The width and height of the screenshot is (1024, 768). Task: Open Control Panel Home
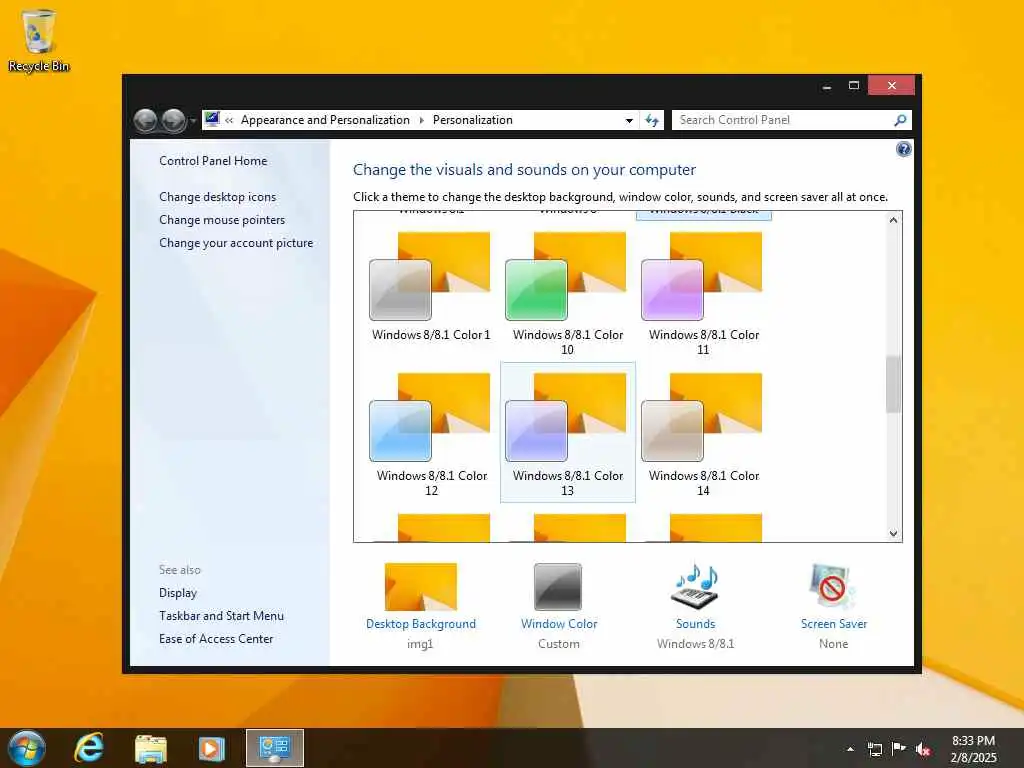(213, 161)
